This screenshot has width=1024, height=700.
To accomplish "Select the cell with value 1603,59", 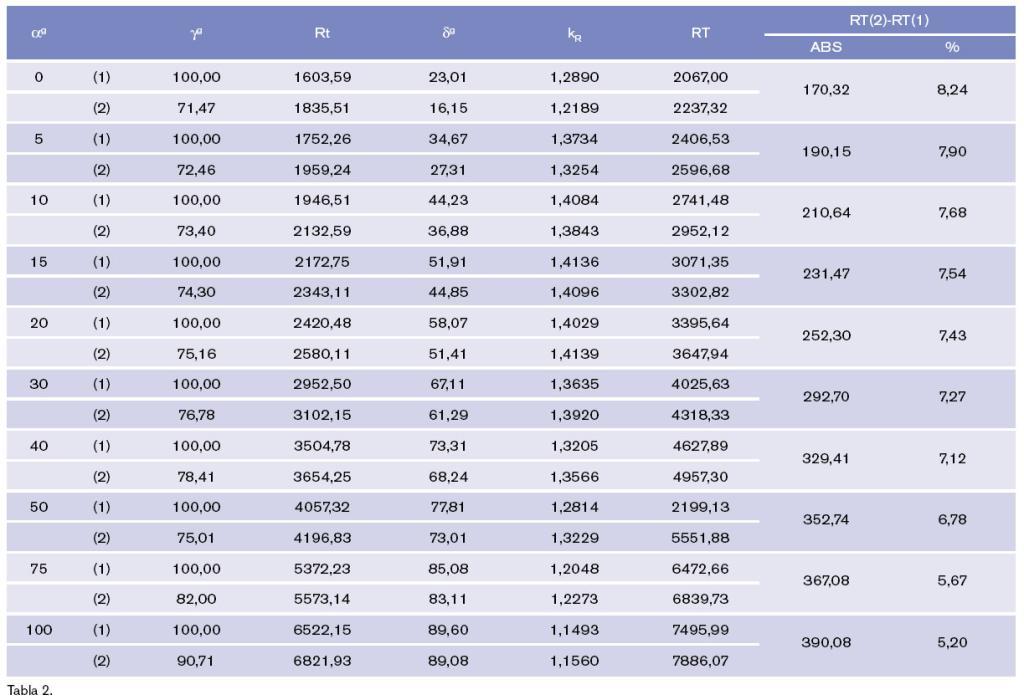I will [x=322, y=77].
